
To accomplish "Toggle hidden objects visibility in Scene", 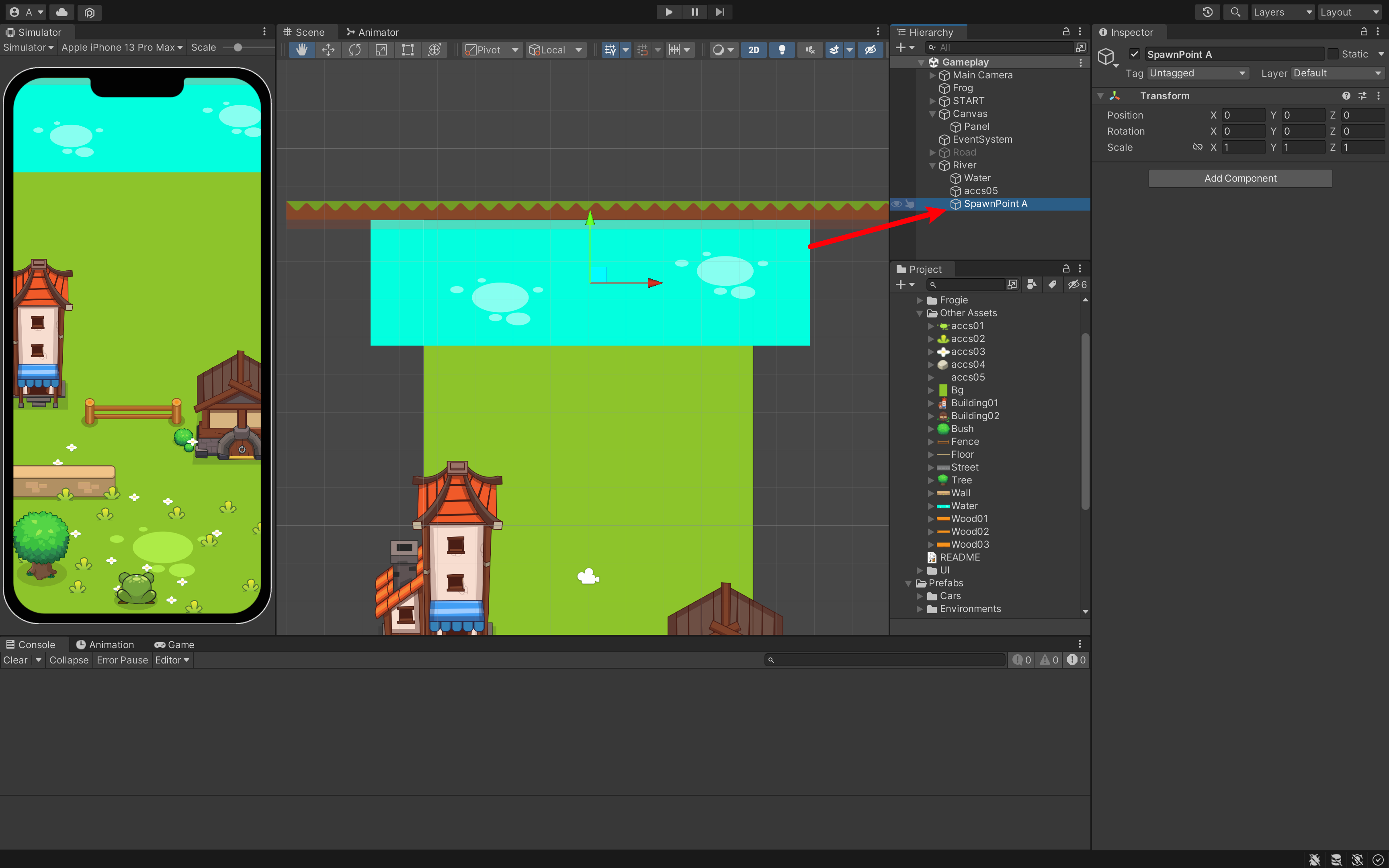I will click(x=871, y=50).
